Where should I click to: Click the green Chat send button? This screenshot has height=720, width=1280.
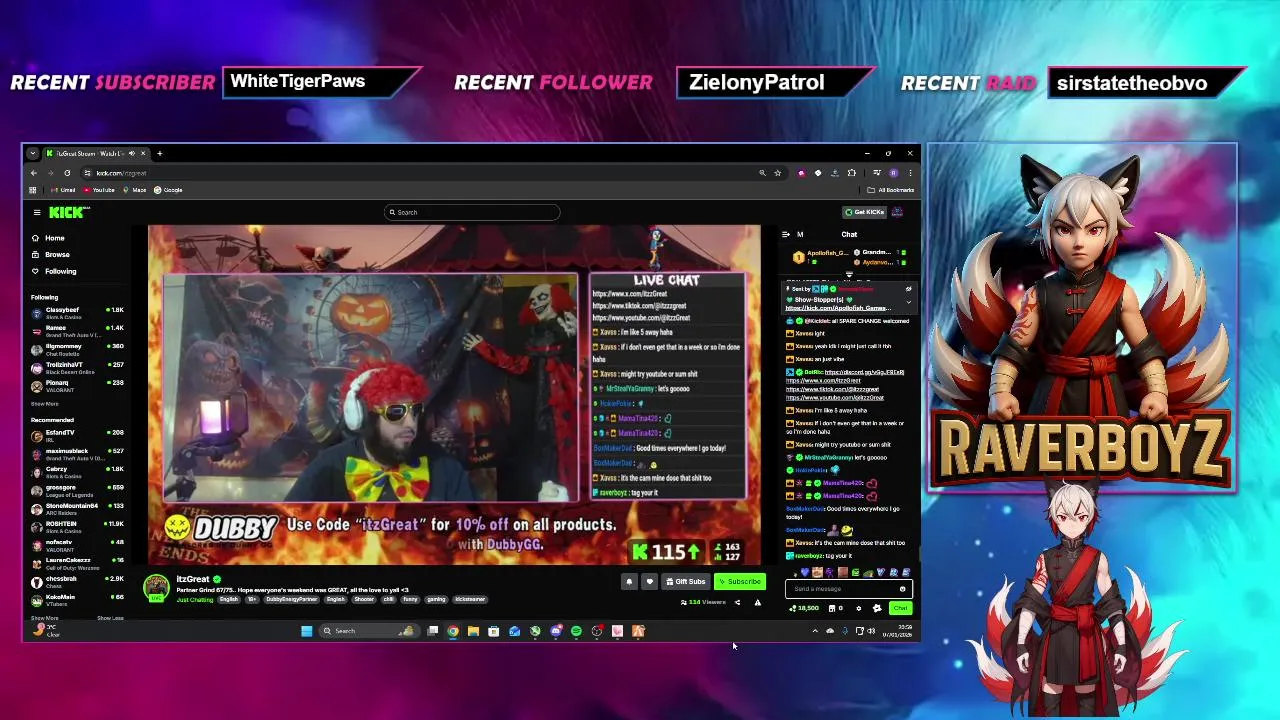pyautogui.click(x=900, y=608)
